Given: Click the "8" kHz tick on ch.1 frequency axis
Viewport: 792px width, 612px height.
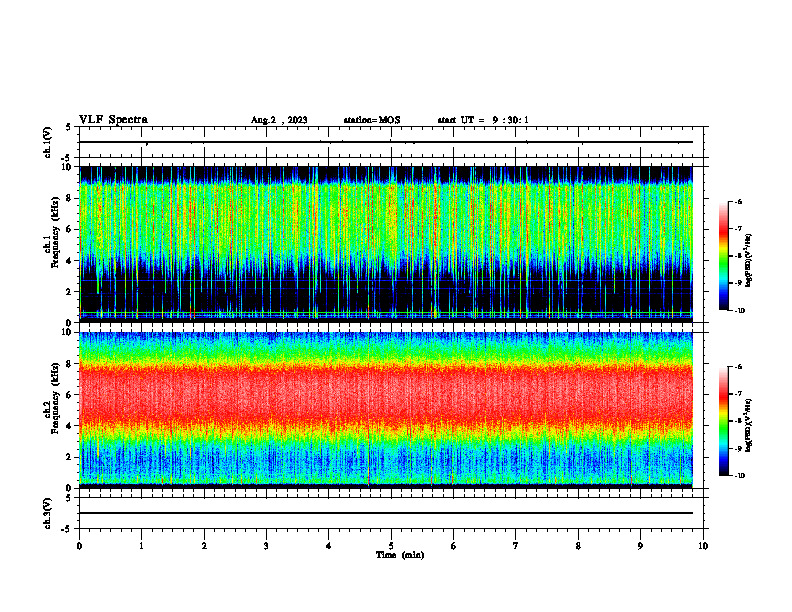Looking at the screenshot, I should [x=69, y=198].
